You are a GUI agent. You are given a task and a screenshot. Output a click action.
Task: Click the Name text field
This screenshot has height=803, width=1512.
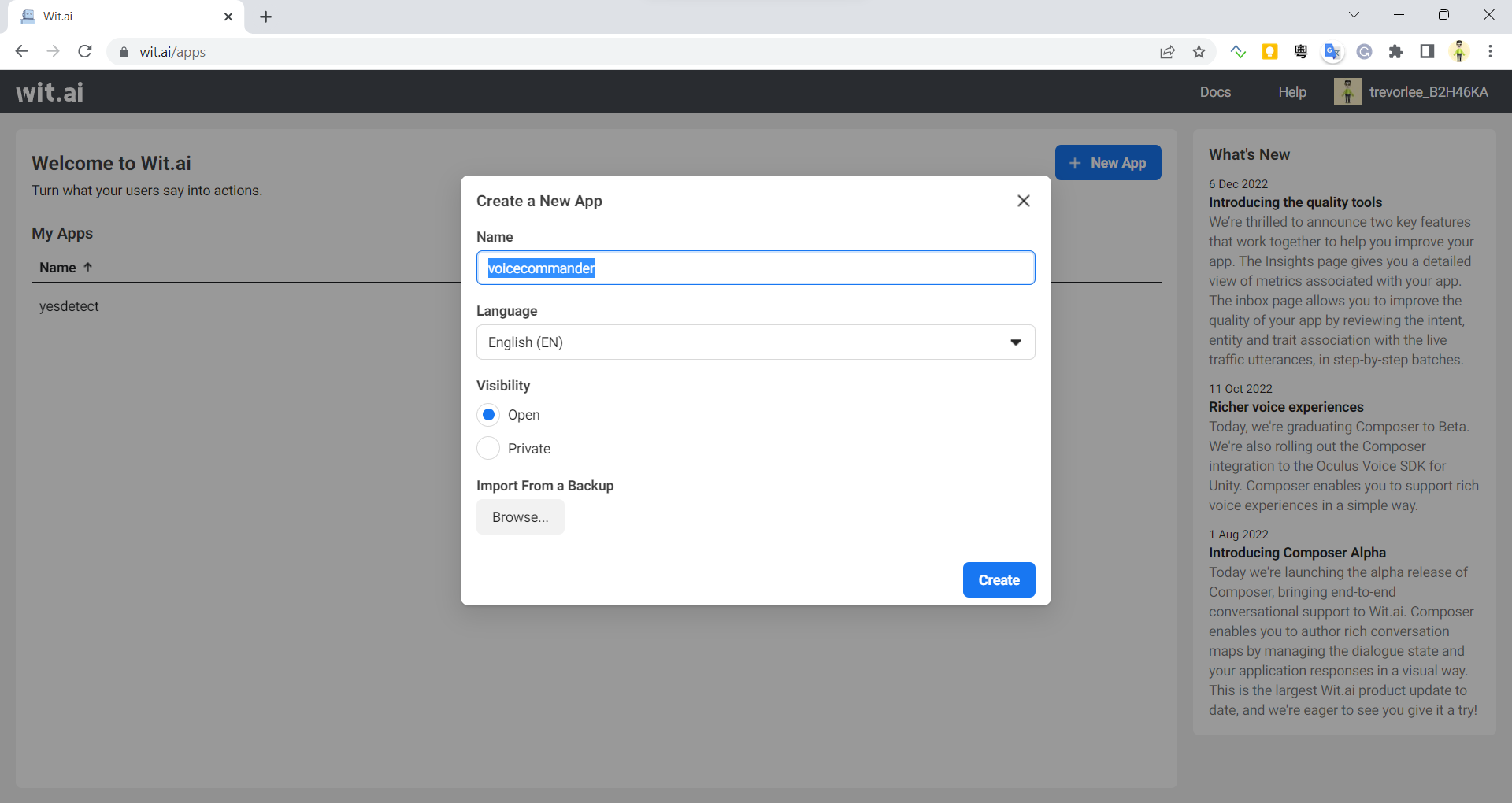click(x=755, y=268)
